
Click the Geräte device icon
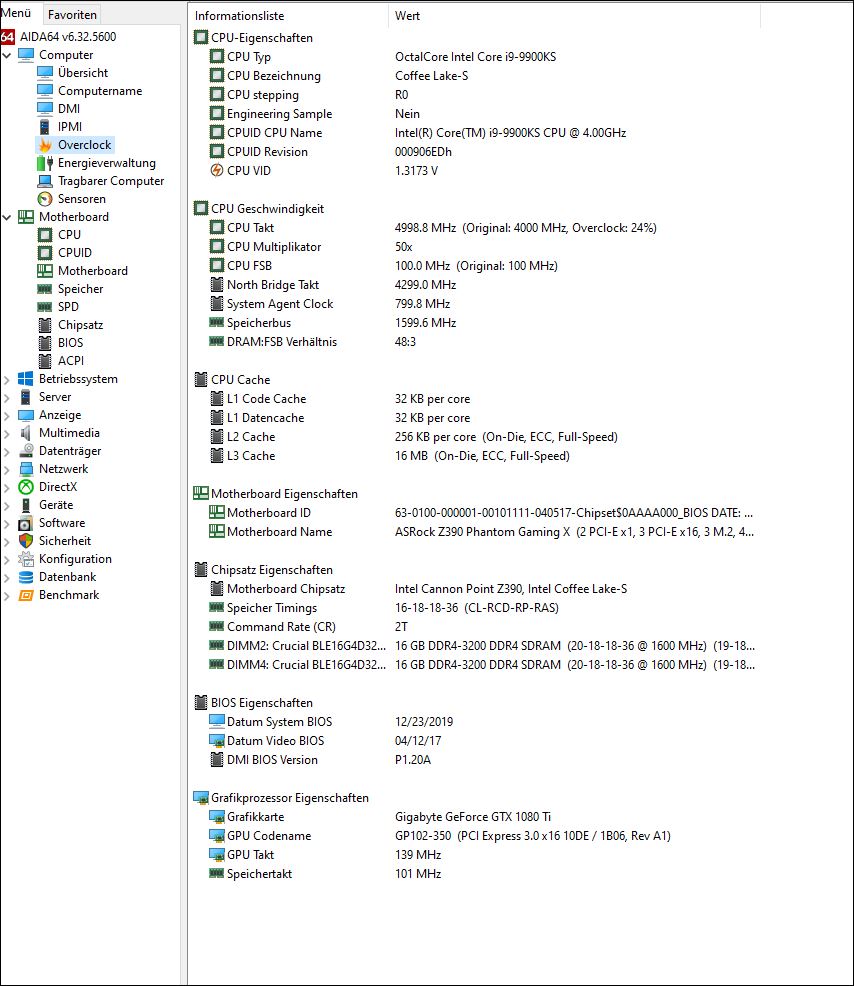tap(26, 506)
